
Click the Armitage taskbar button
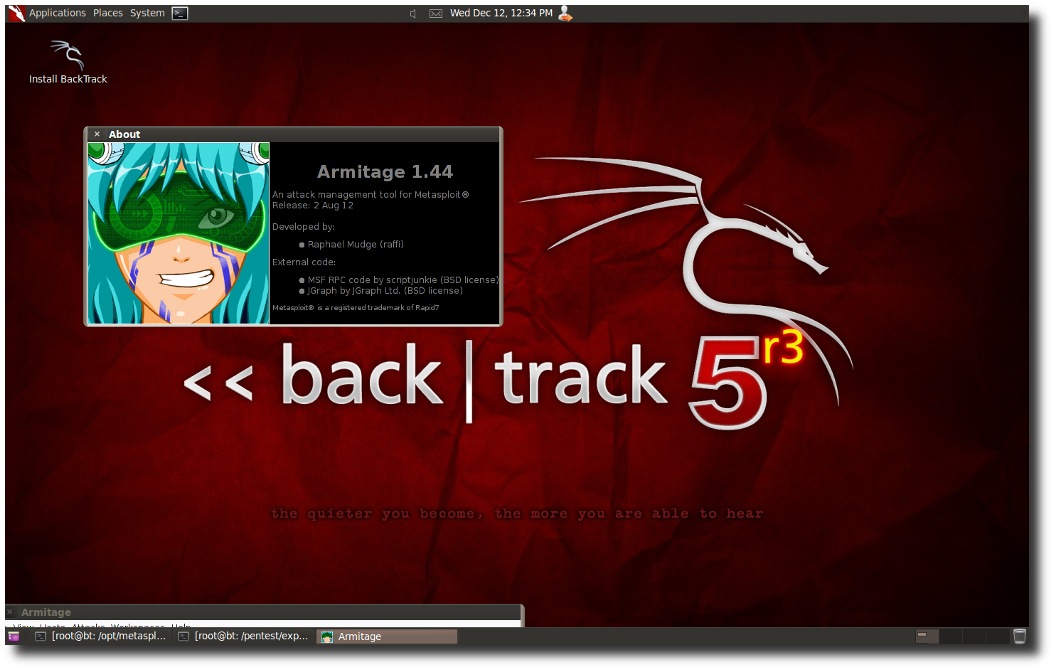(387, 636)
